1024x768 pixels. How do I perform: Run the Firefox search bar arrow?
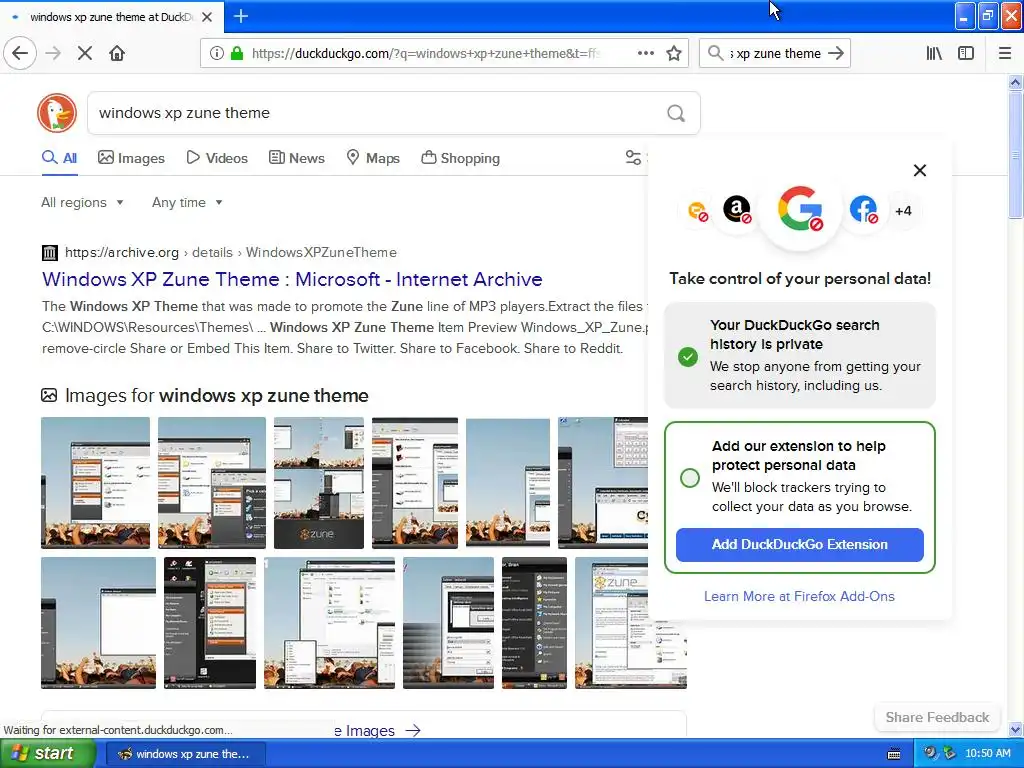coord(836,53)
